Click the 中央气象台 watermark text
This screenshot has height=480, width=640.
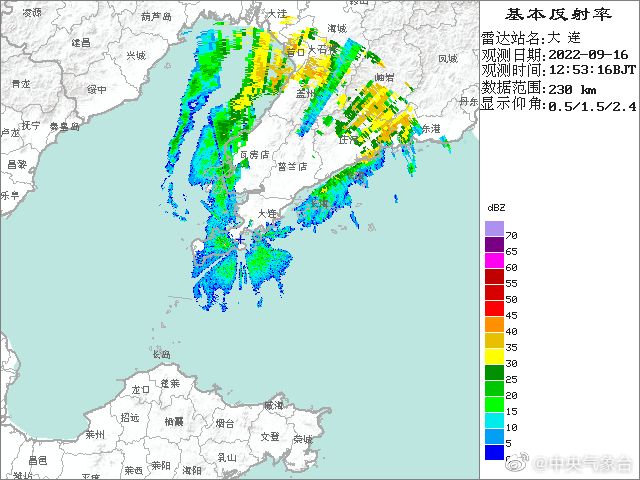[x=584, y=463]
